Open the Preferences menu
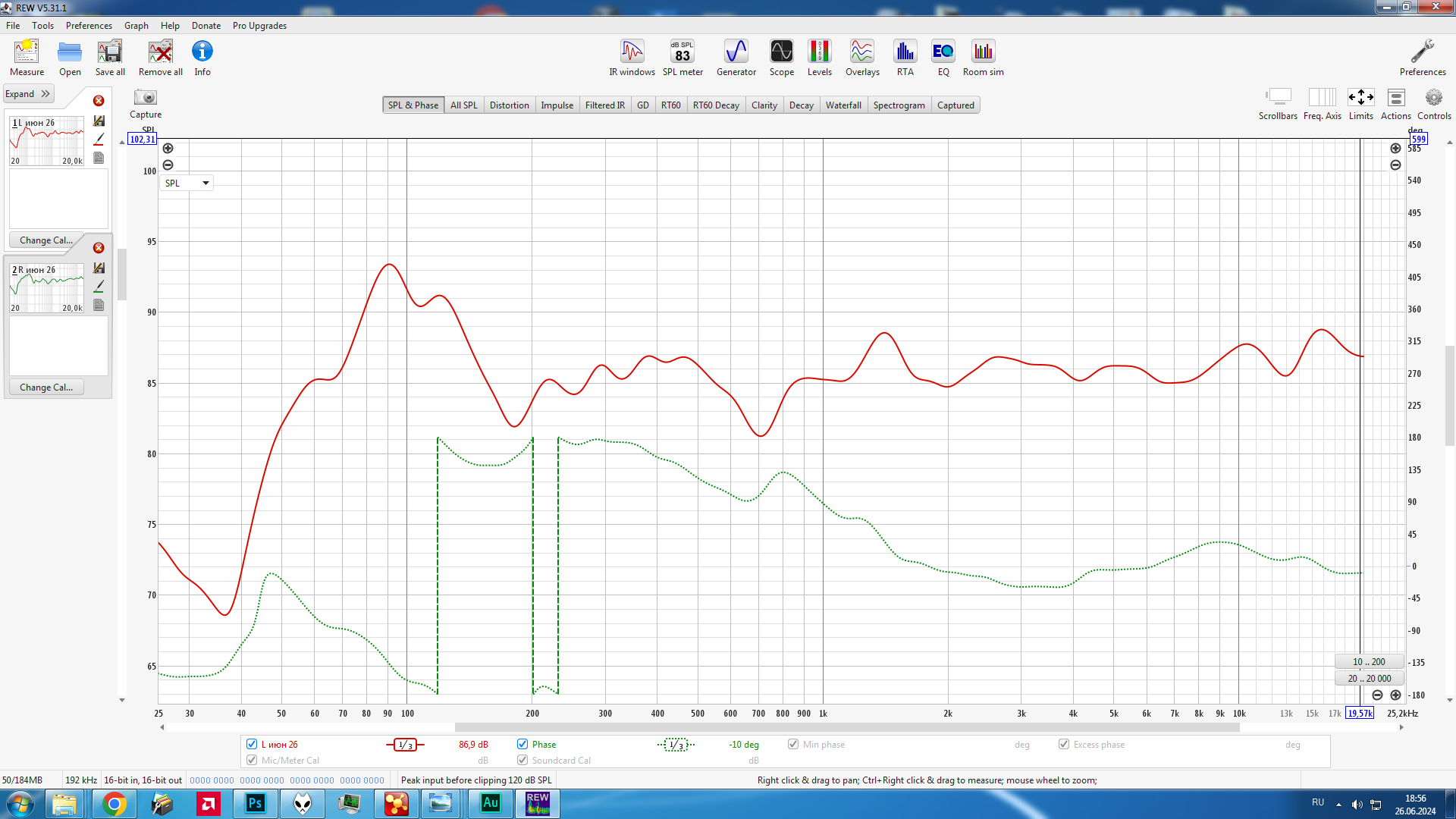The image size is (1456, 819). [x=89, y=25]
